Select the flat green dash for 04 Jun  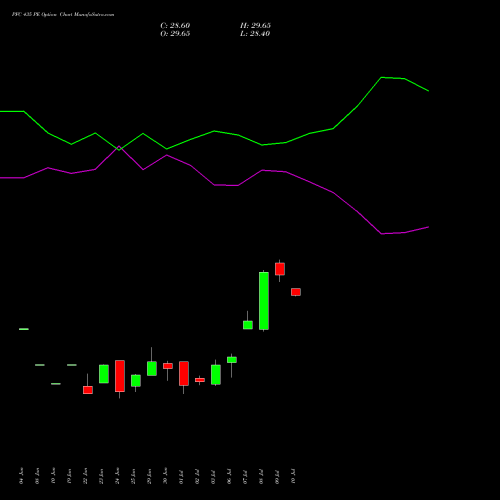pyautogui.click(x=24, y=329)
